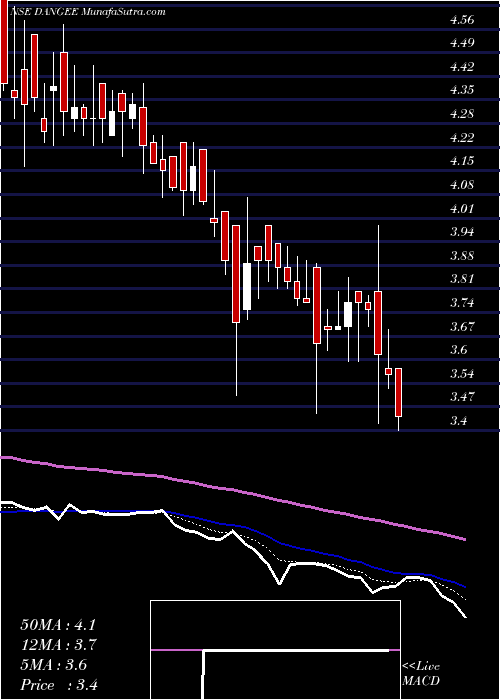
Task: Click the 3.6 price axis label
Action: pyautogui.click(x=458, y=350)
